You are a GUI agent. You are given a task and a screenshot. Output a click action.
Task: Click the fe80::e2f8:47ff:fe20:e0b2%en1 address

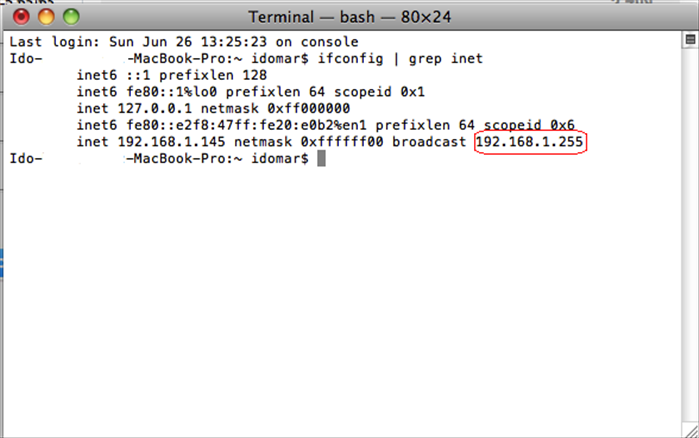point(247,126)
